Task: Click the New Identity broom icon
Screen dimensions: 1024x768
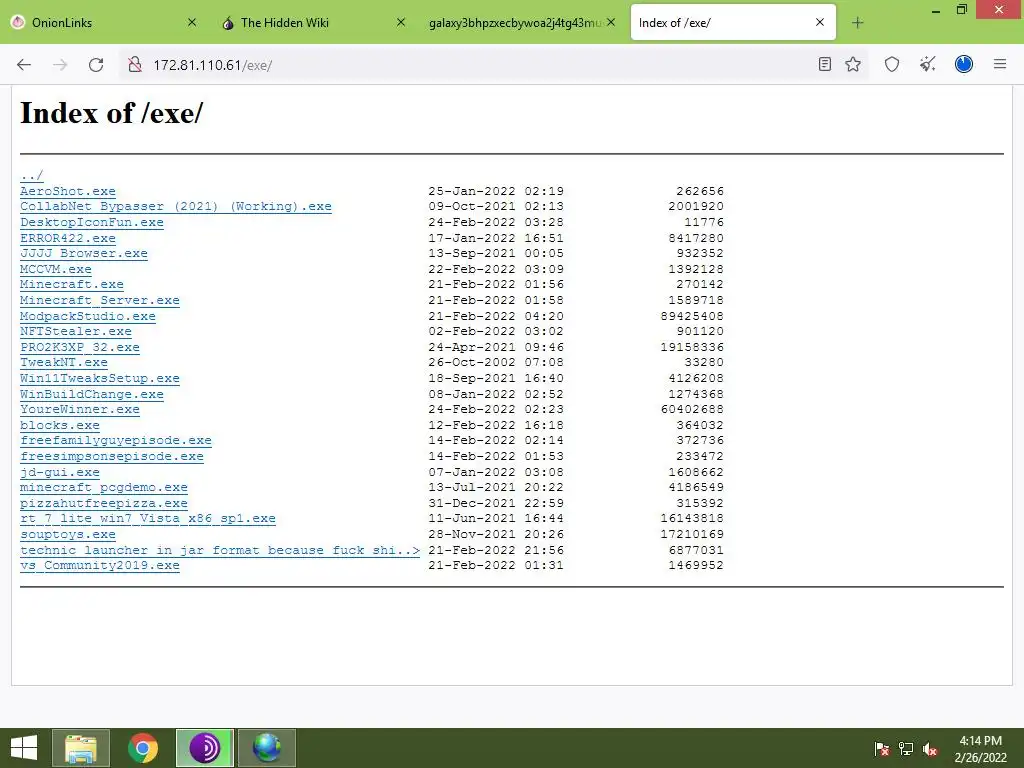Action: (x=928, y=64)
